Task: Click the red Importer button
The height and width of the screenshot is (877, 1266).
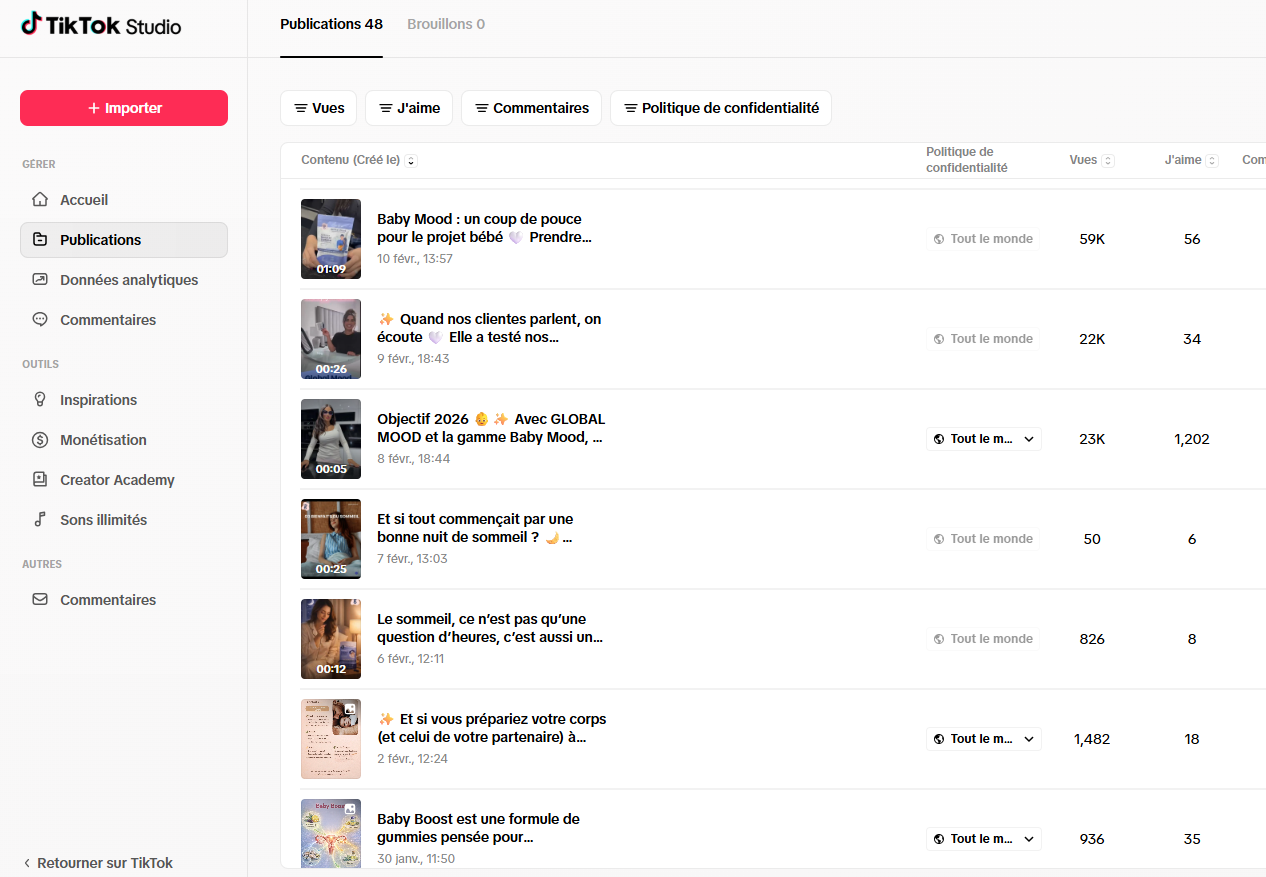Action: point(124,108)
